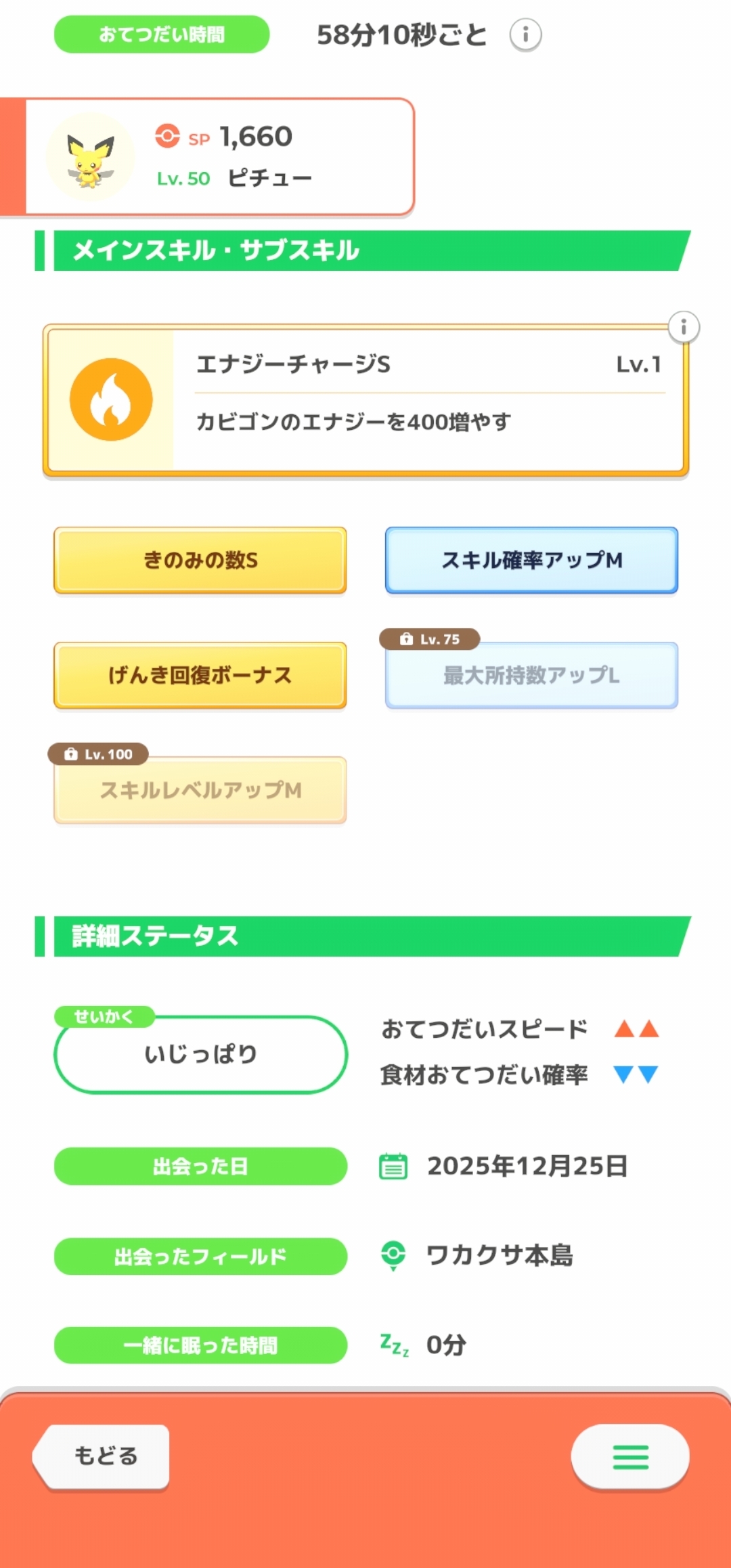Tap the げんき回復ボーナス sub skill

point(200,675)
